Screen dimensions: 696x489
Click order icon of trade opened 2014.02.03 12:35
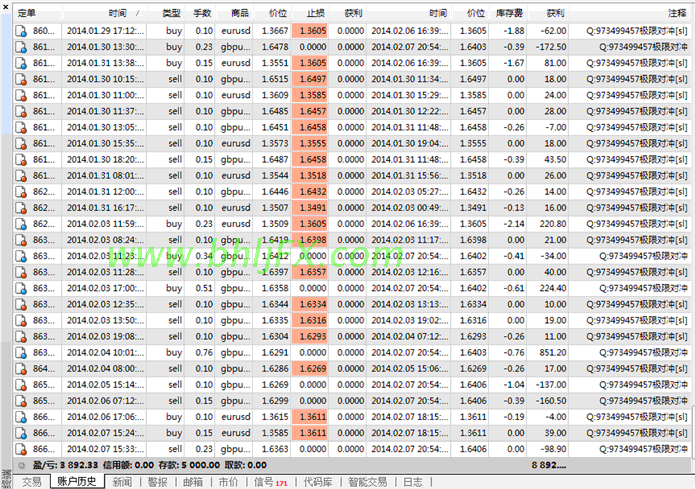click(21, 304)
